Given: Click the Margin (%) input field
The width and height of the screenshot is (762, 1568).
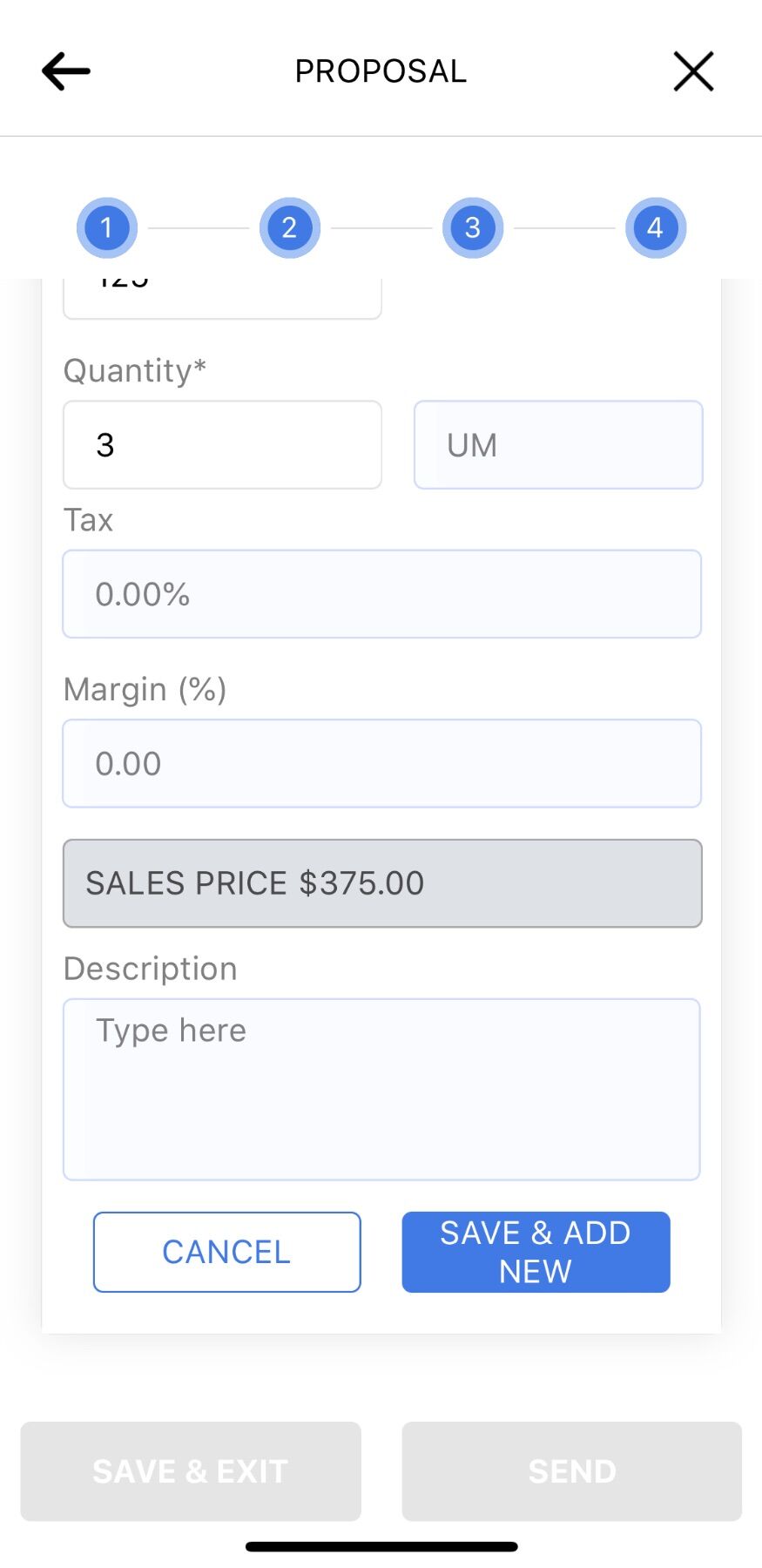Looking at the screenshot, I should coord(381,764).
